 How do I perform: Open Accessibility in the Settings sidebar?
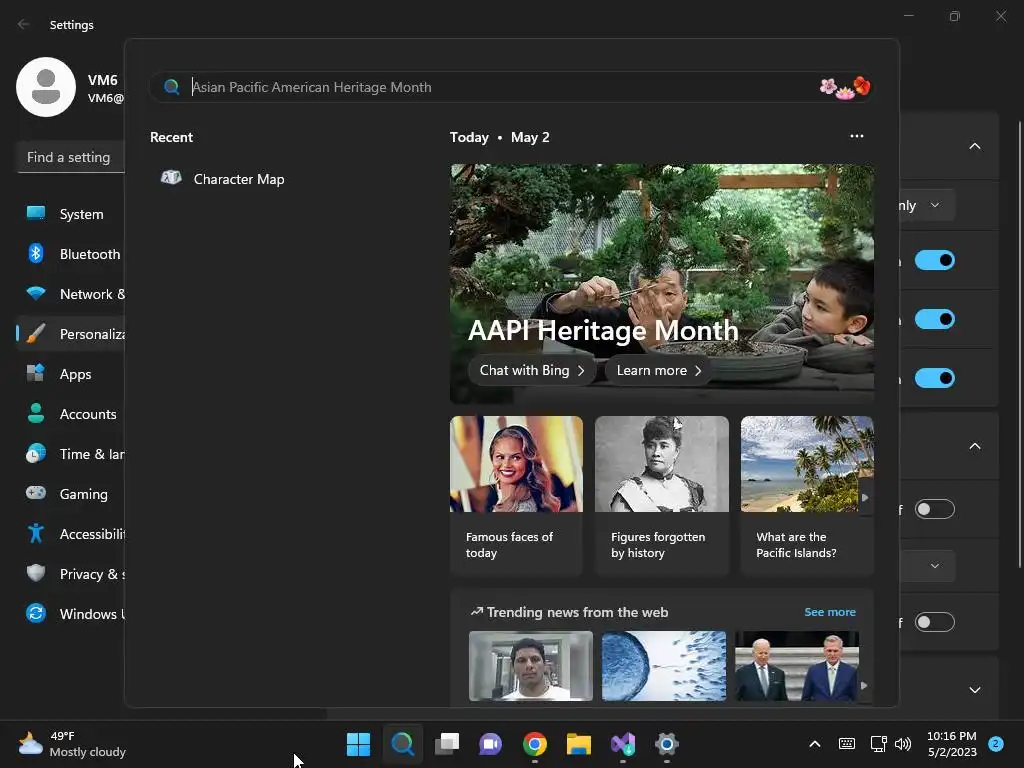click(71, 534)
